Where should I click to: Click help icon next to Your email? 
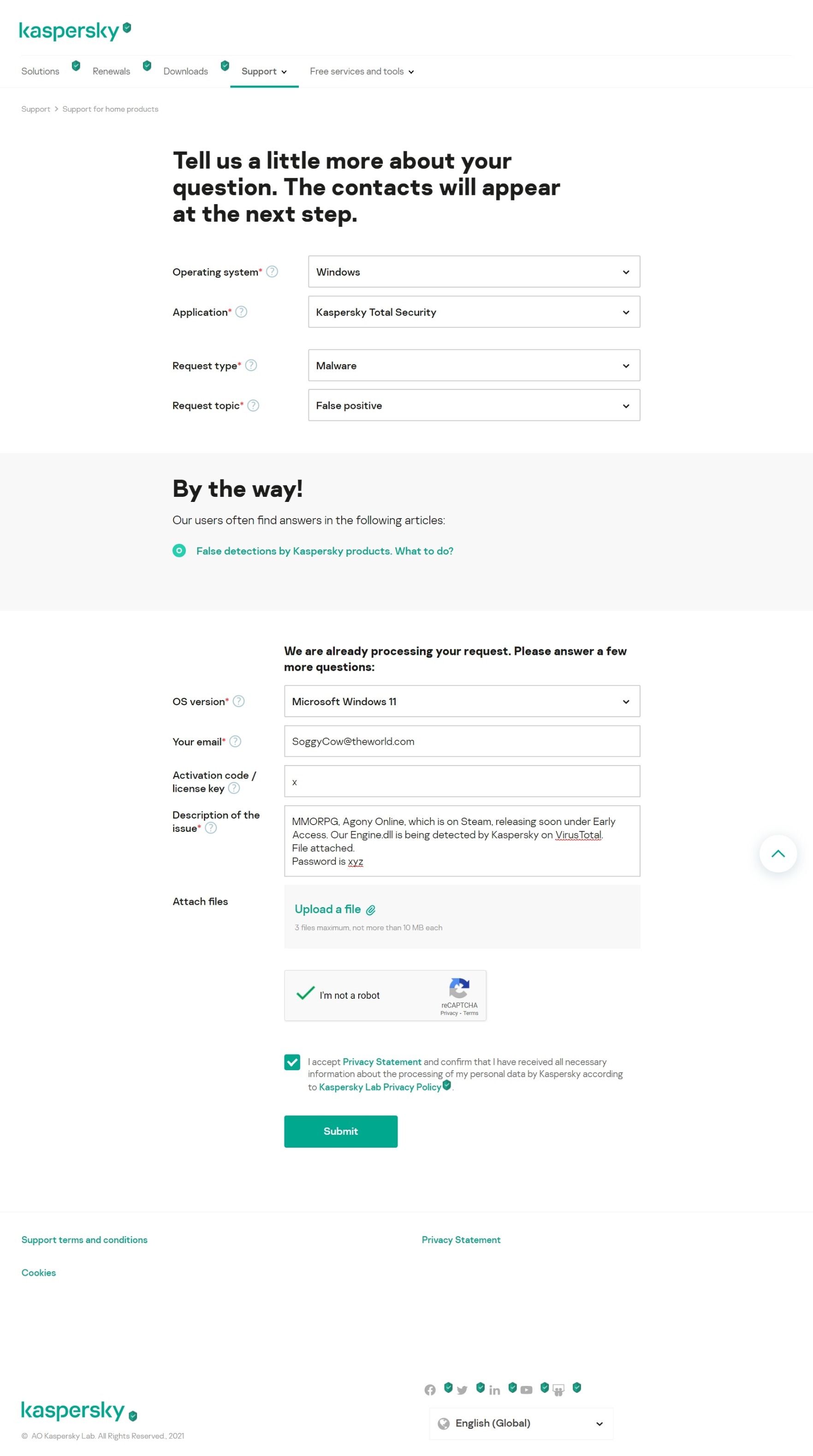(x=235, y=741)
